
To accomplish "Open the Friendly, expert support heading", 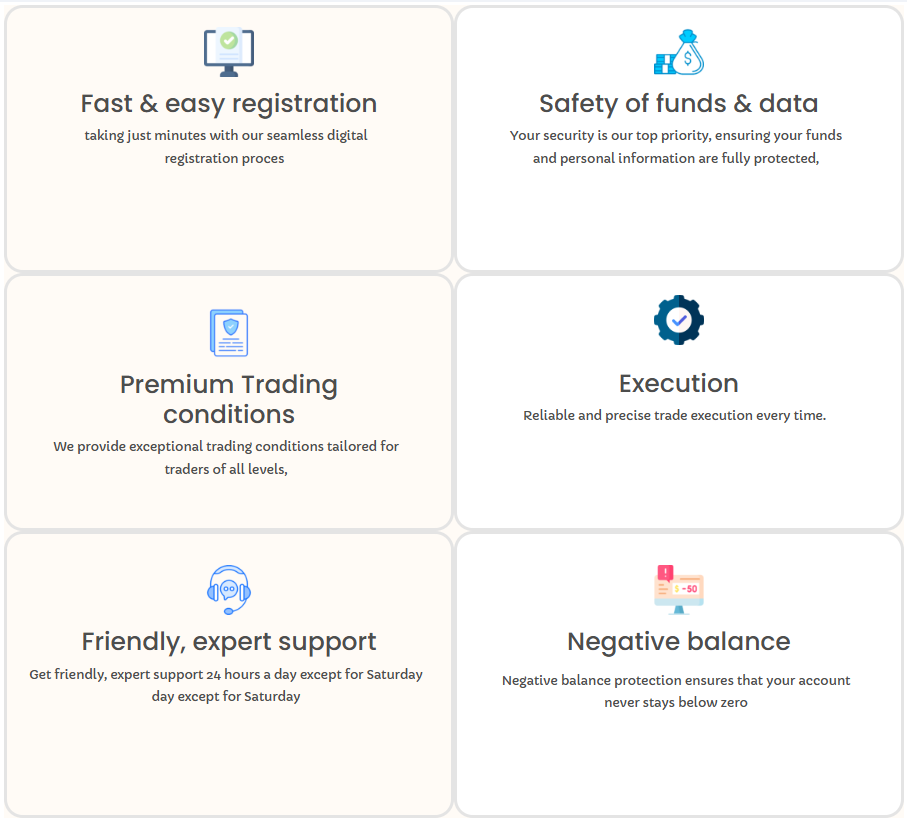I will [x=229, y=641].
